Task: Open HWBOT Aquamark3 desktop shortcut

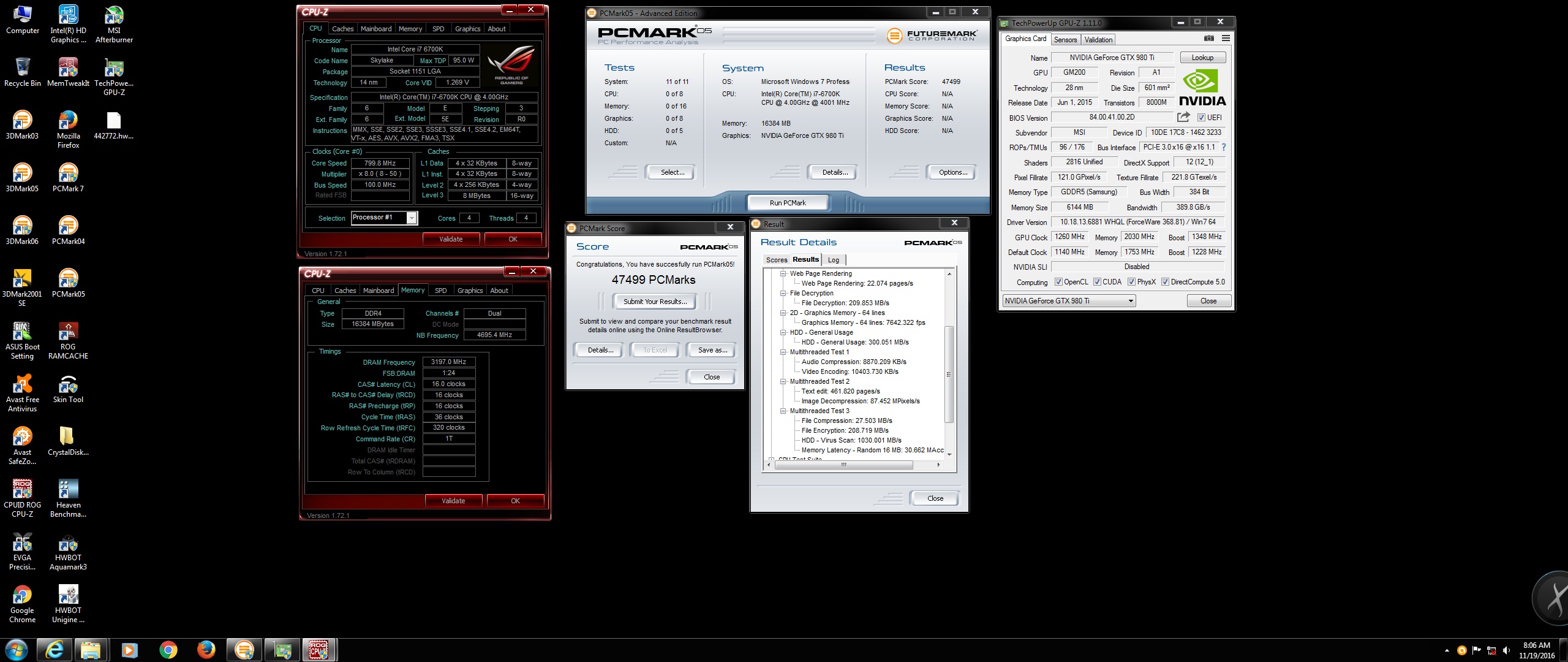Action: (x=68, y=552)
